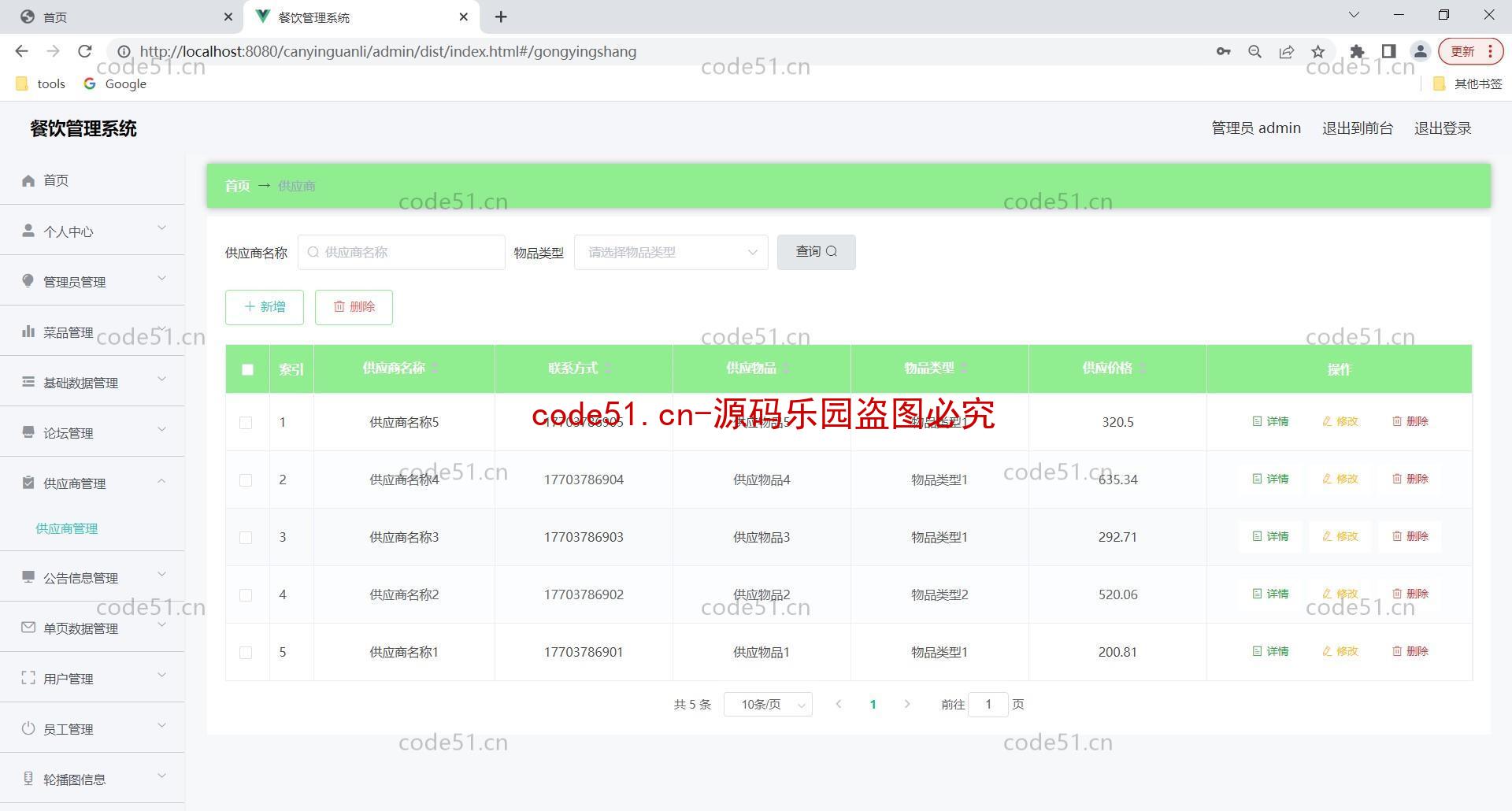Toggle the select-all header checkbox
The width and height of the screenshot is (1512, 811).
pos(247,369)
